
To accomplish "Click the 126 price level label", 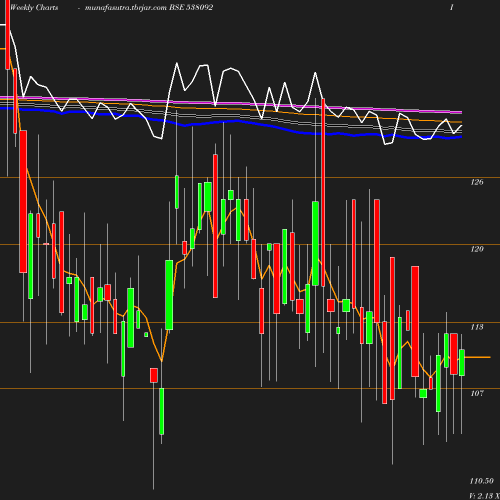I will tap(477, 182).
